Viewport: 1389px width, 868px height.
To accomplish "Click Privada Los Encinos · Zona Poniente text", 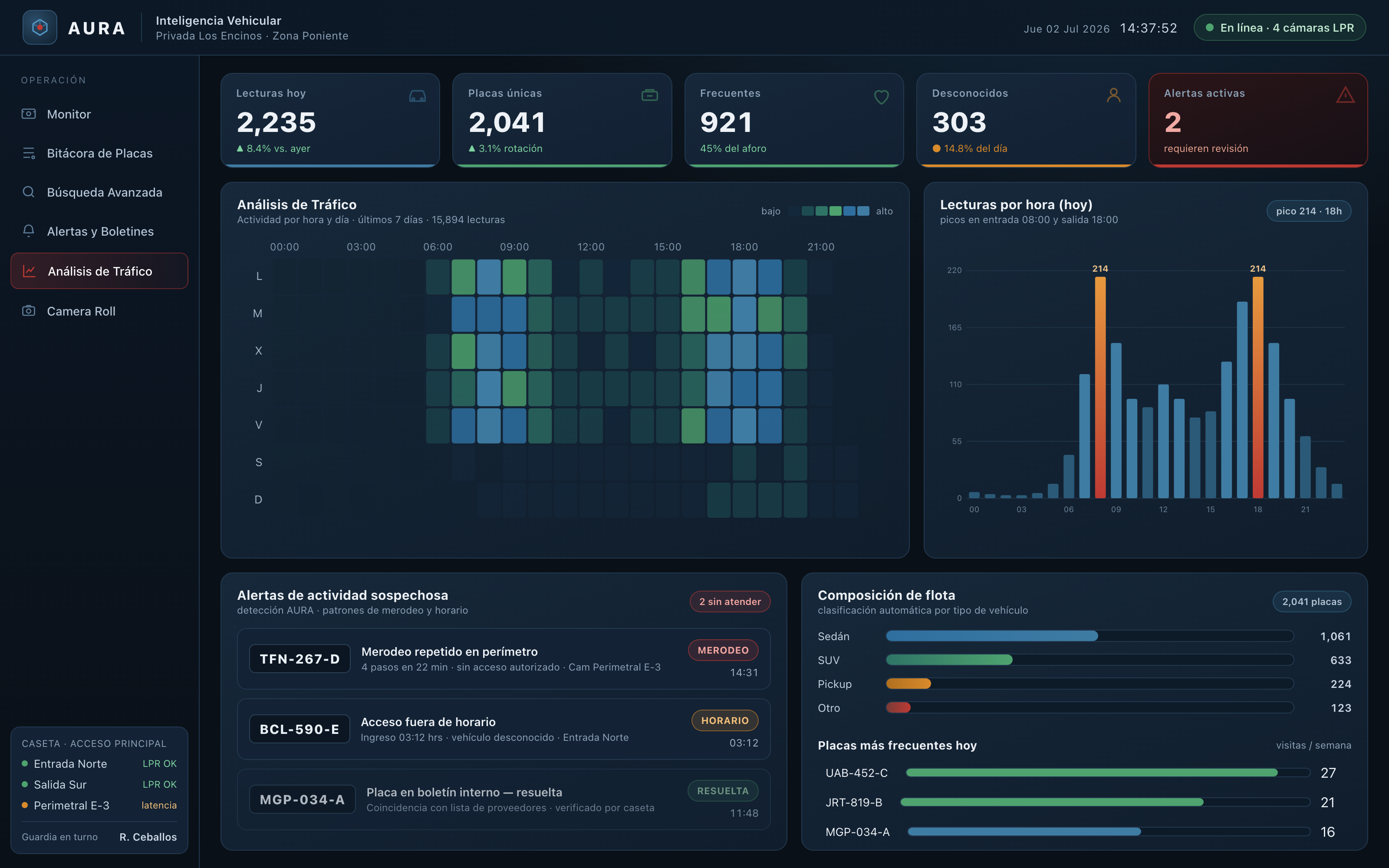I will click(x=252, y=36).
